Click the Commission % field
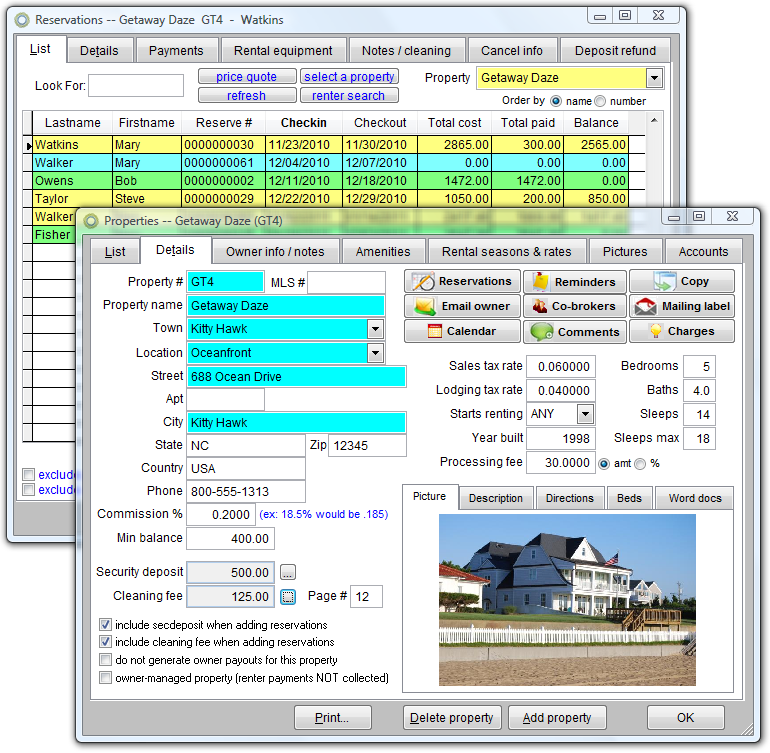Image resolution: width=770 pixels, height=753 pixels. click(221, 514)
